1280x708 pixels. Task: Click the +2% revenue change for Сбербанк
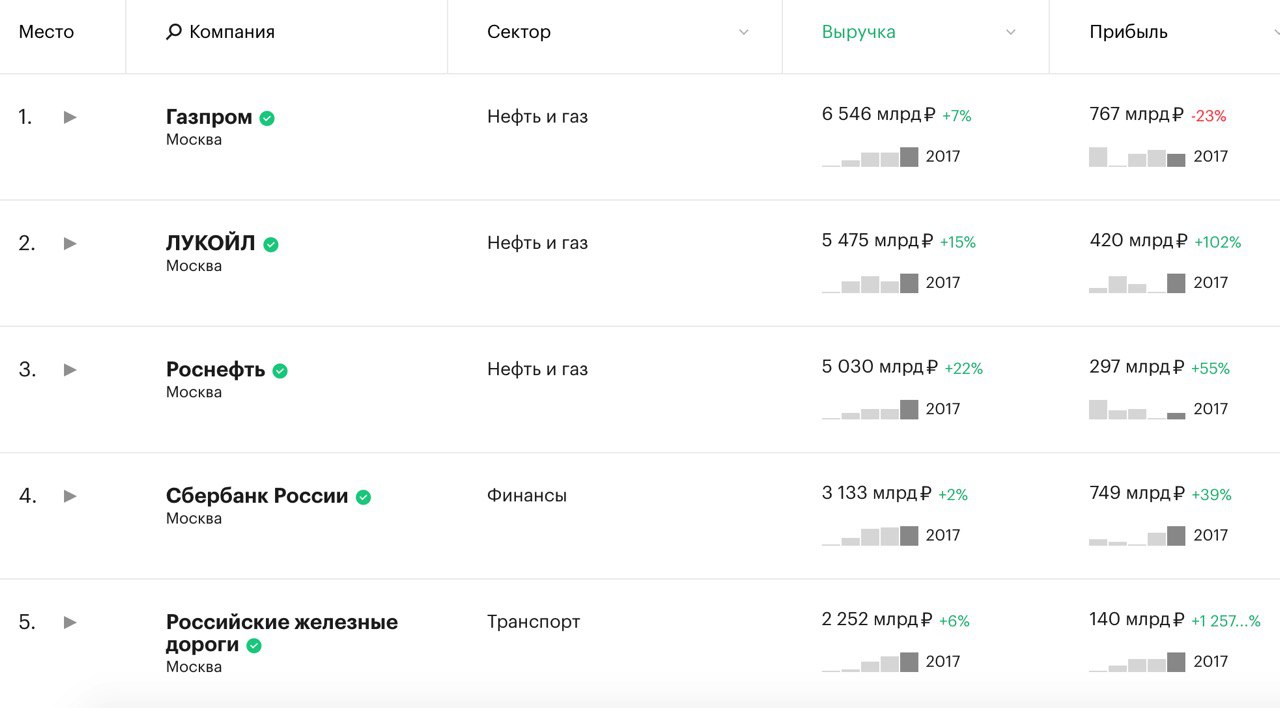coord(953,495)
